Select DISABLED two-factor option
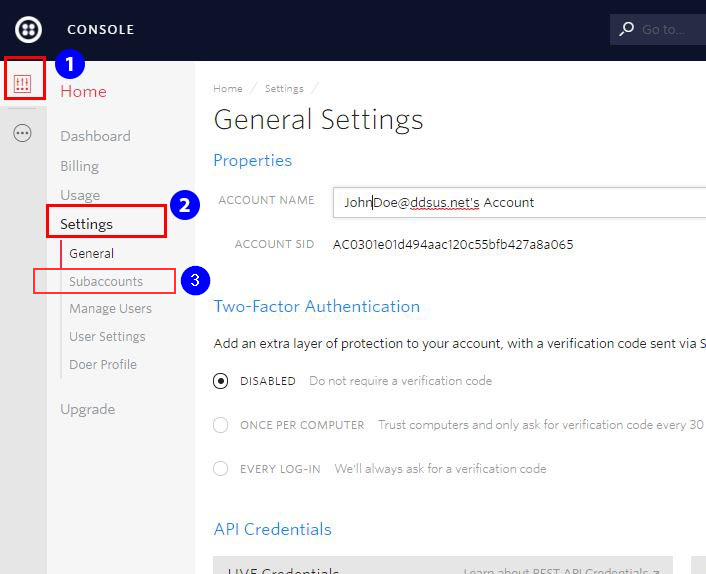 220,381
